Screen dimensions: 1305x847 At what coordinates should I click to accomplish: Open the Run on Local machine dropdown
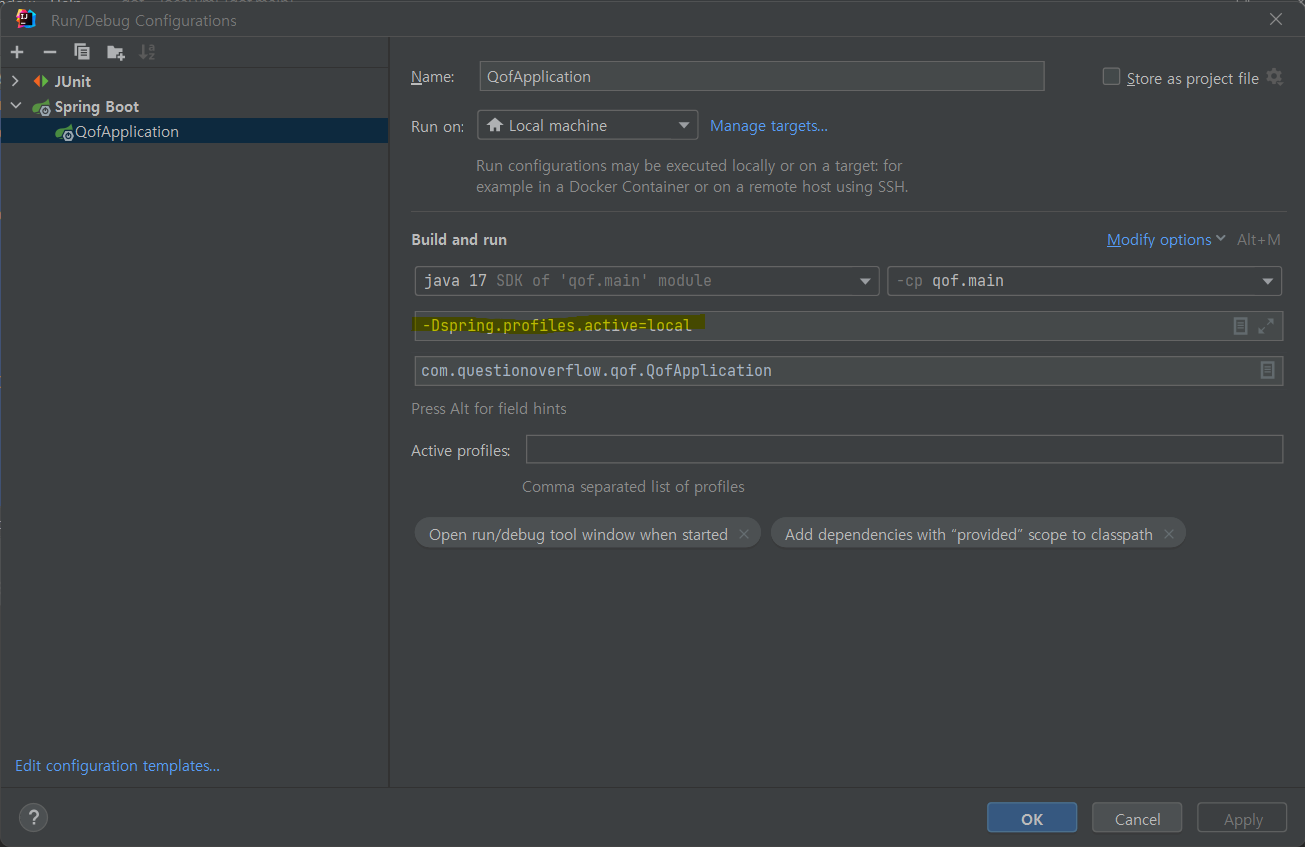coord(588,125)
